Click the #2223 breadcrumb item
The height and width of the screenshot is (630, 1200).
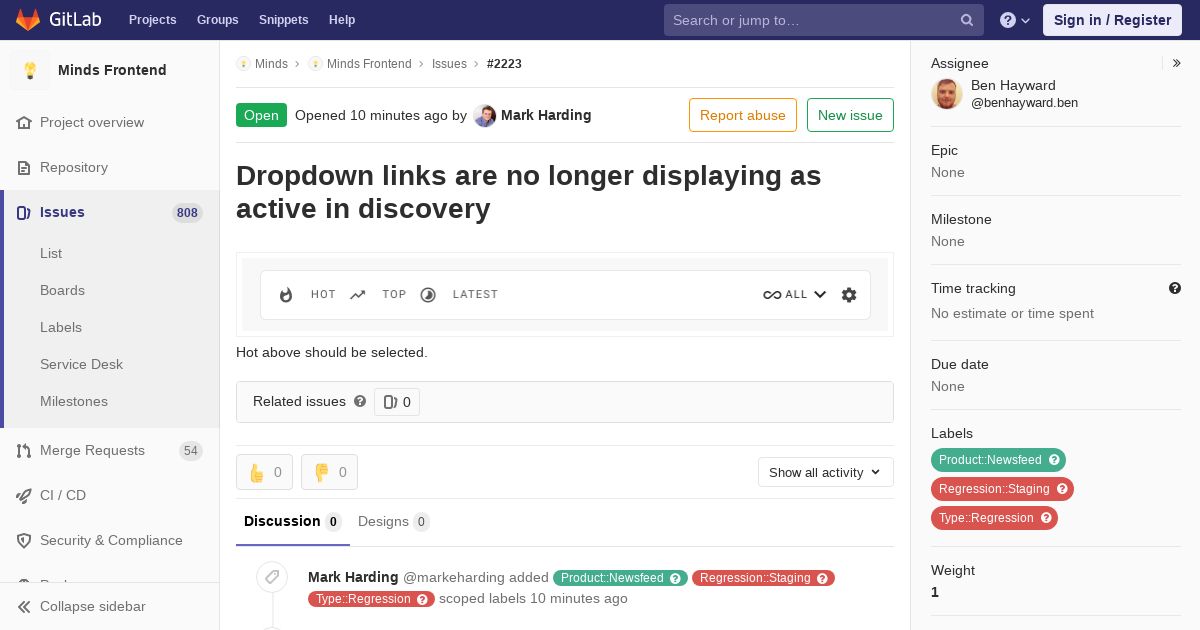pos(504,64)
